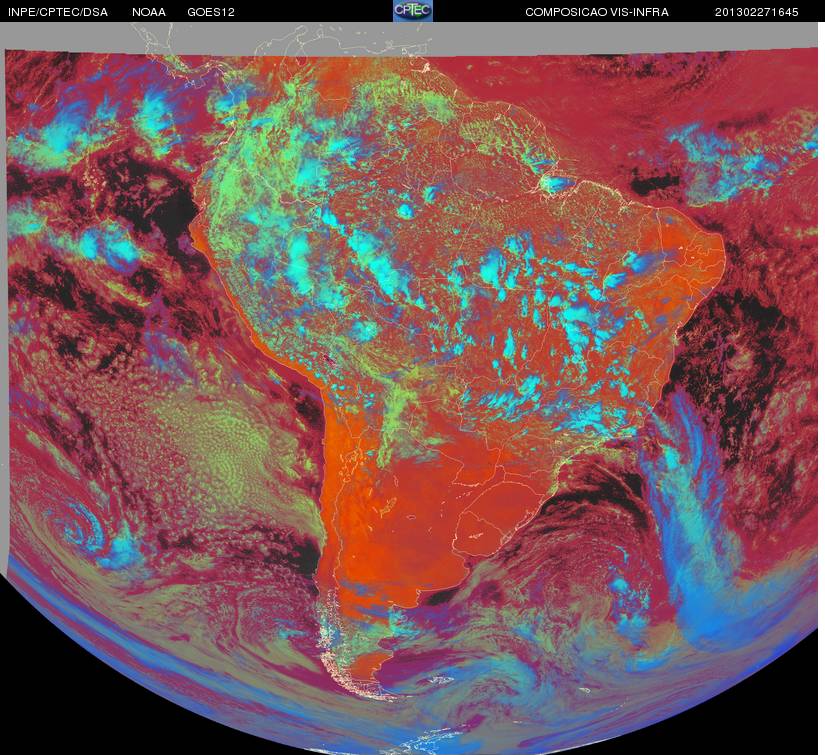This screenshot has height=755, width=825.
Task: Select the COMPOSICAO VIS-INFRA title text
Action: click(x=597, y=12)
